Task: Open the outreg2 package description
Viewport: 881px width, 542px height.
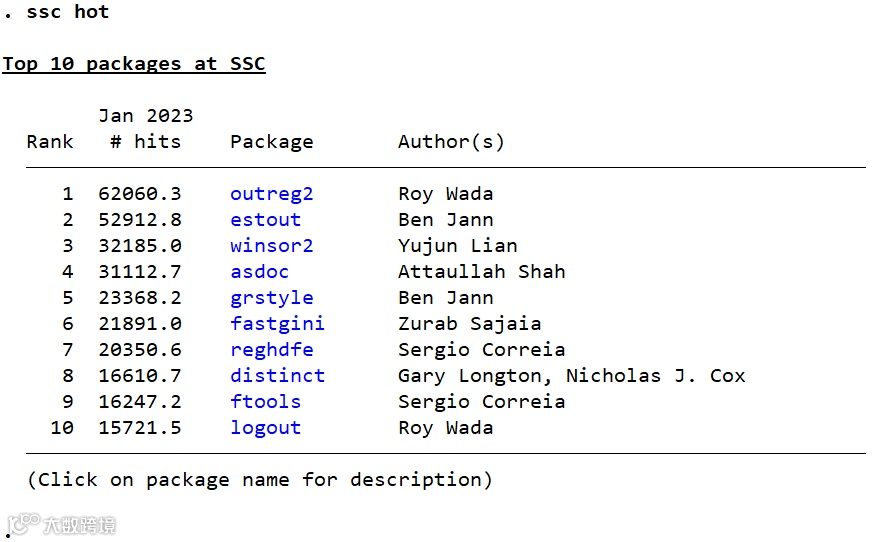Action: pos(271,194)
